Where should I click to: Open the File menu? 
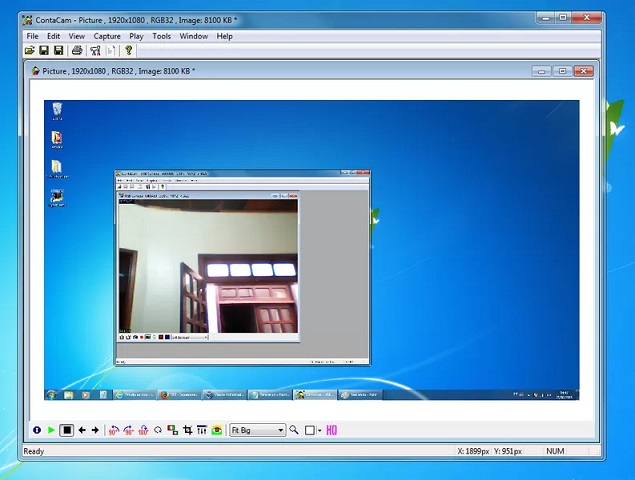32,36
